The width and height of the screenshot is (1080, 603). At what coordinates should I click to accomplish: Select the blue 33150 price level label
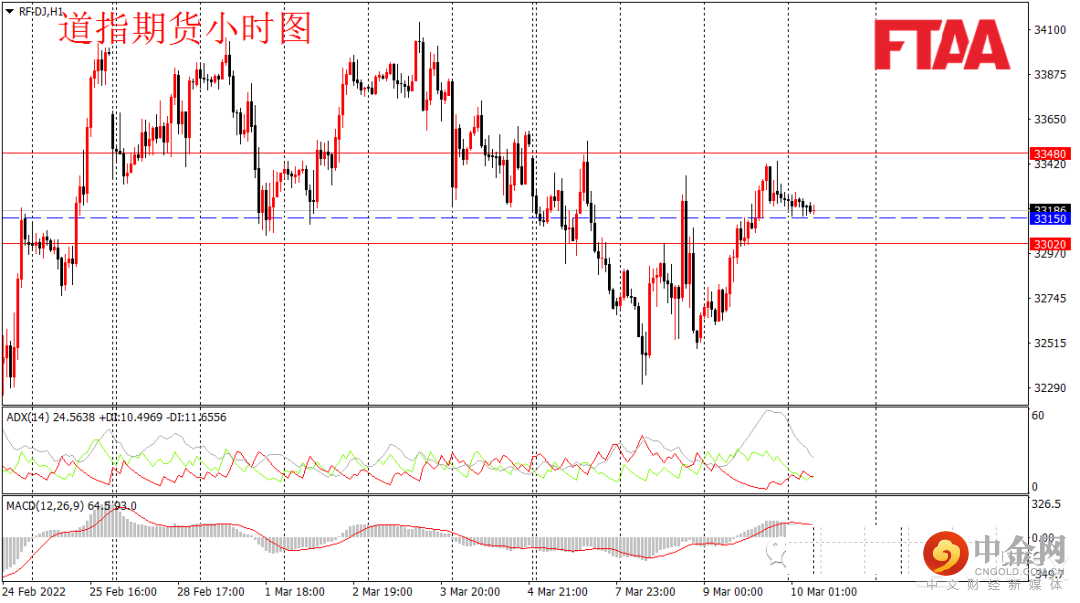(x=1049, y=218)
